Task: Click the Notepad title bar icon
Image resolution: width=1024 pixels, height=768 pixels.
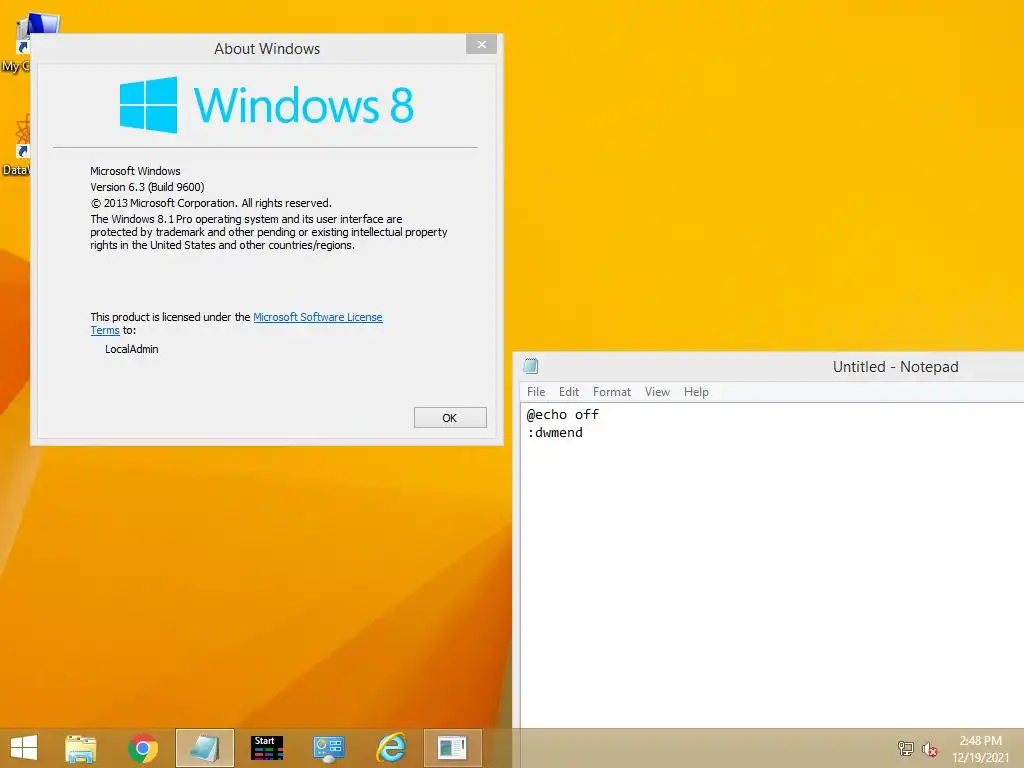Action: (x=531, y=366)
